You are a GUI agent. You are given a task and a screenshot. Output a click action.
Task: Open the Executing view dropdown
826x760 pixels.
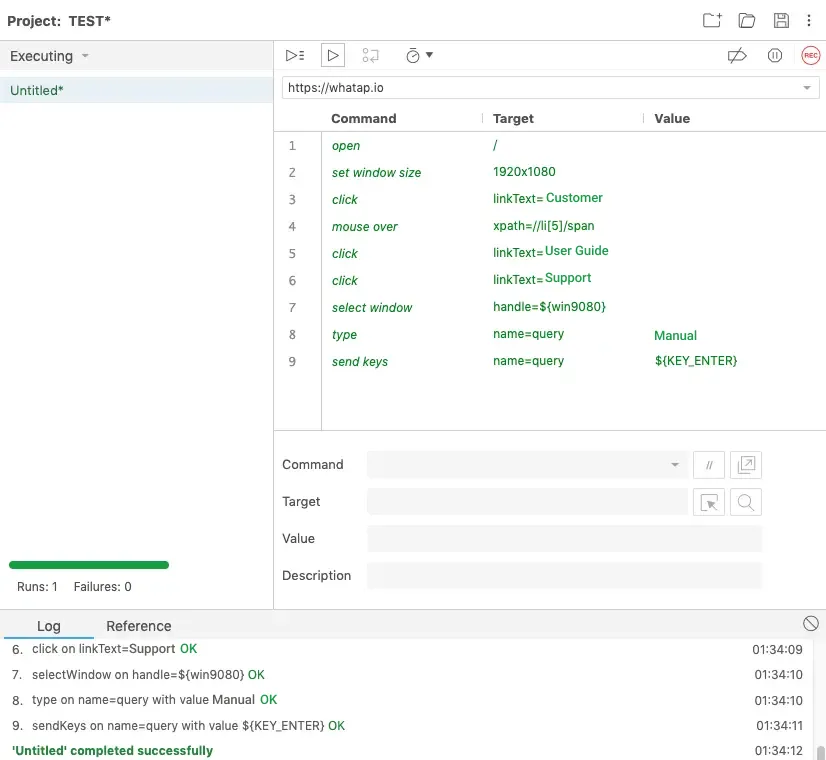point(49,56)
